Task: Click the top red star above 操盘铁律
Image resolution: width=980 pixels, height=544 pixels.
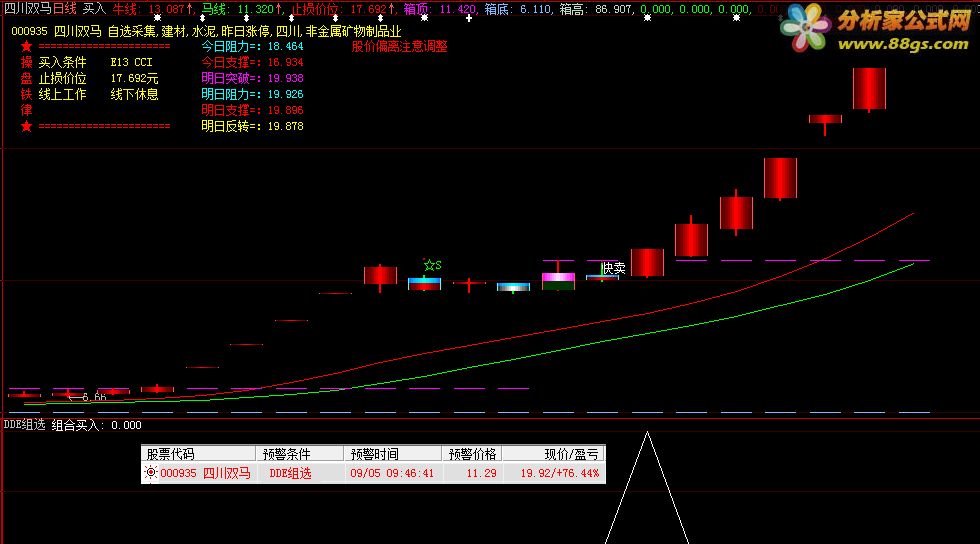Action: point(26,46)
